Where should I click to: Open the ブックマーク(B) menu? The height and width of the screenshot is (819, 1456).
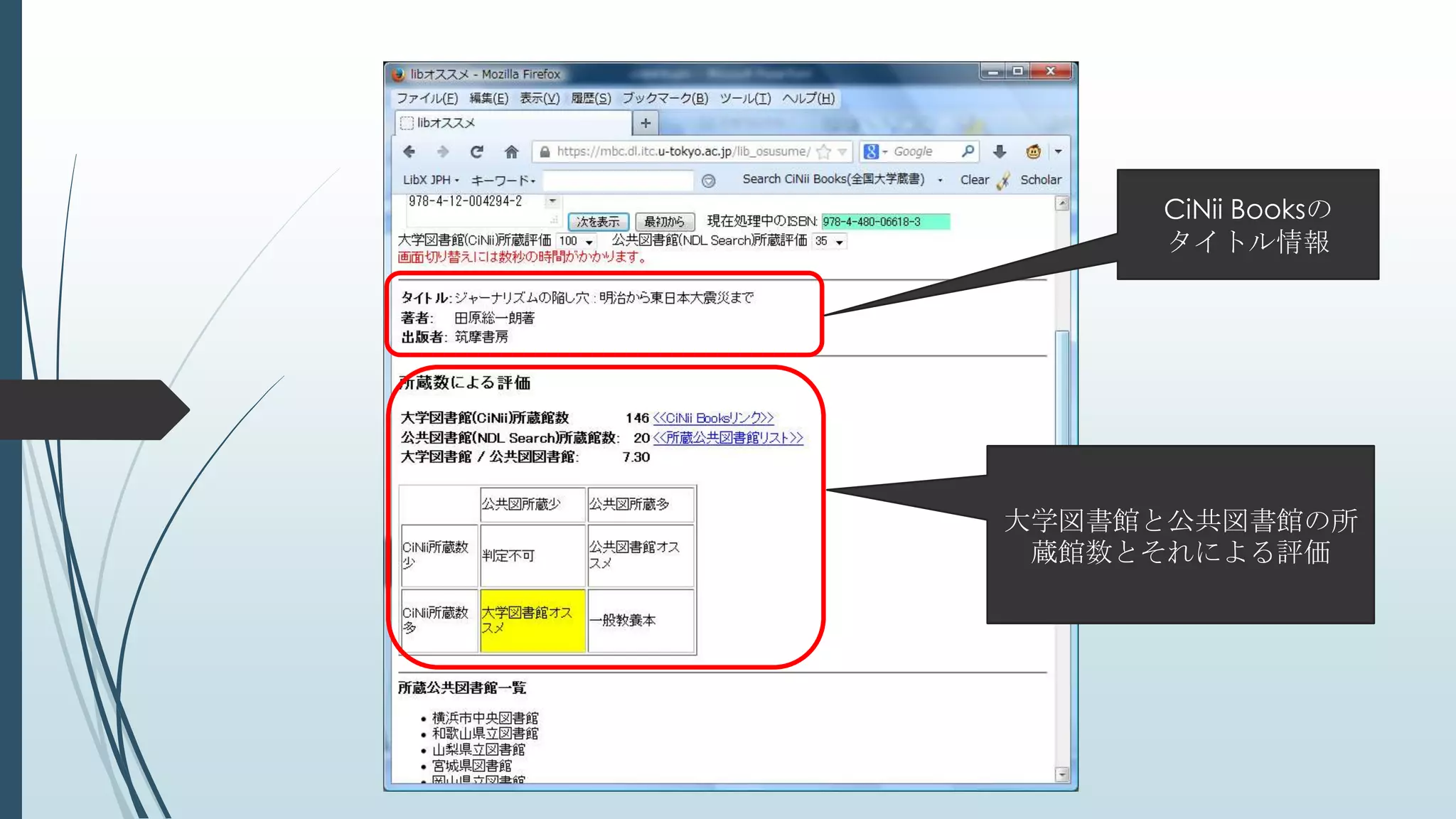click(665, 98)
